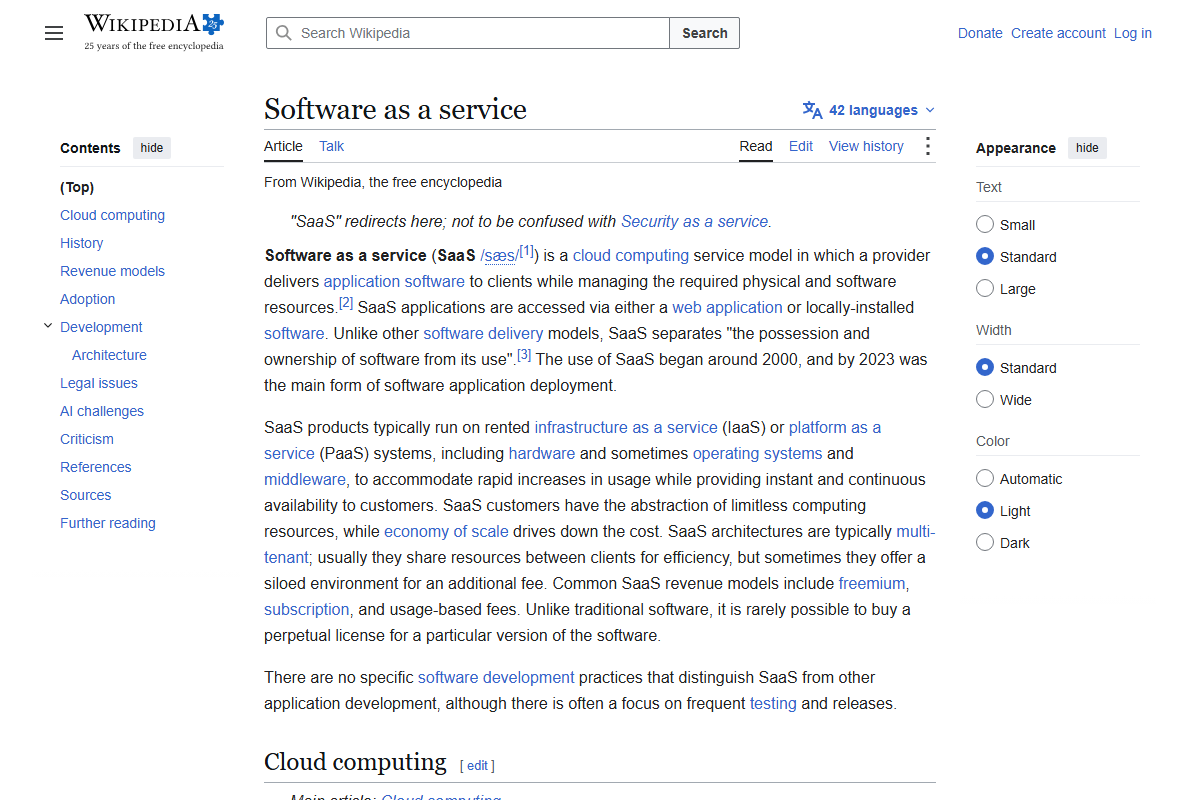This screenshot has width=1200, height=800.
Task: Click the Log in link
Action: coord(1133,33)
